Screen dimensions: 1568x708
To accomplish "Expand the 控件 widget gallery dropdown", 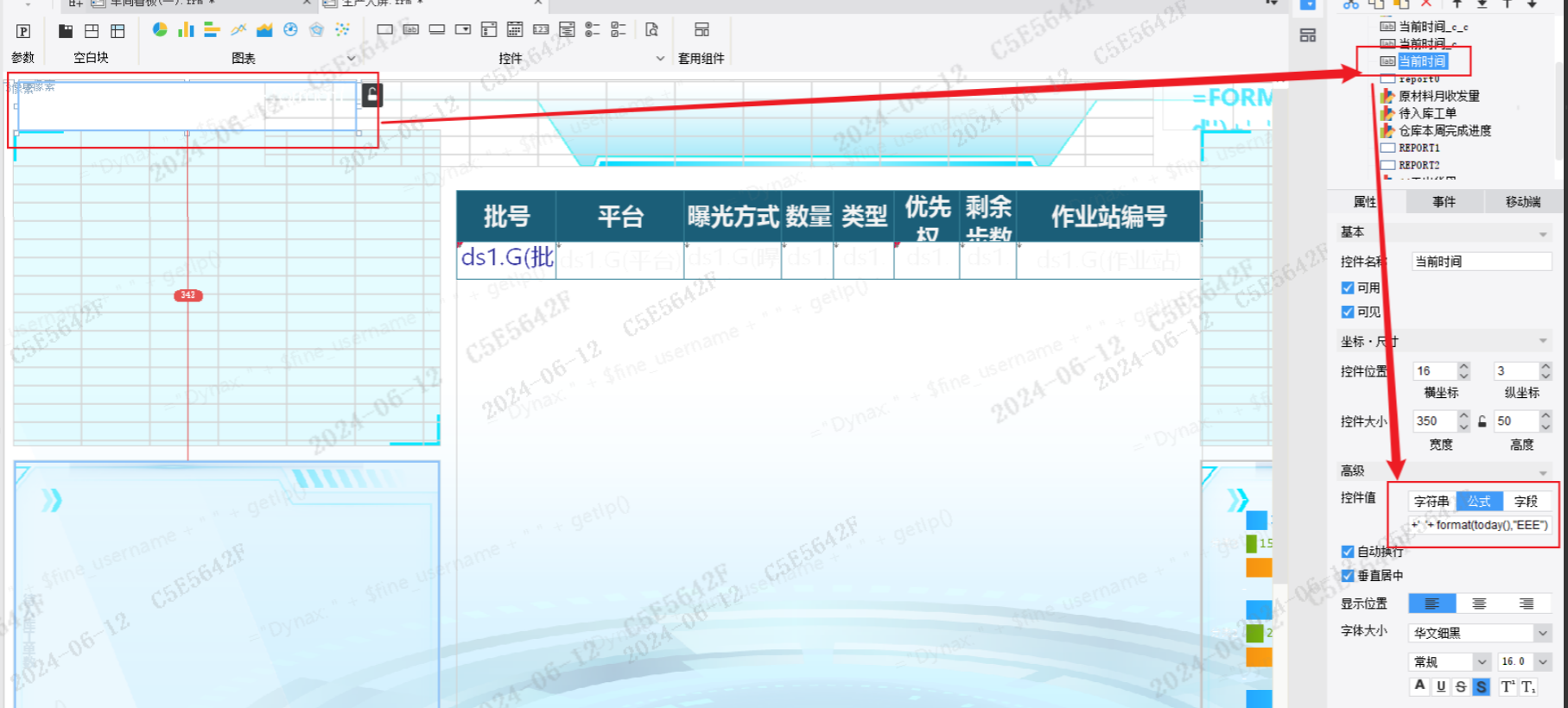I will (660, 59).
